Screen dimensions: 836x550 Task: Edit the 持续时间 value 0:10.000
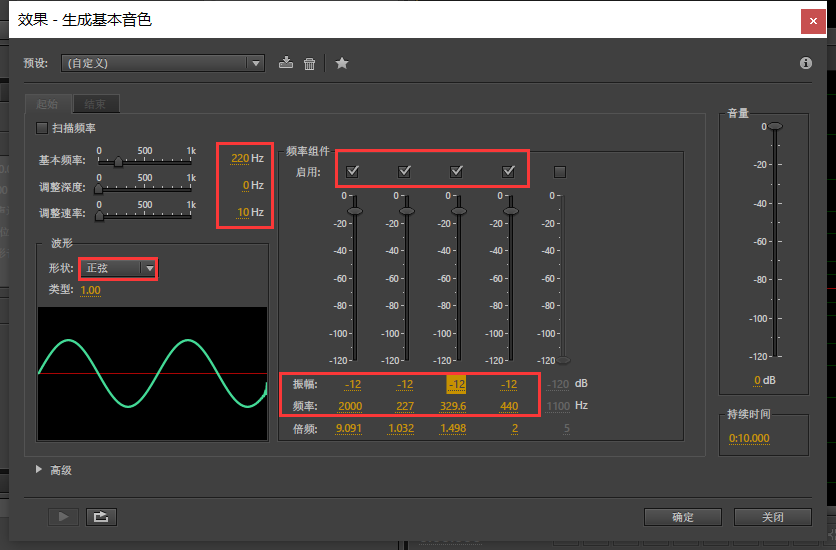pos(749,438)
